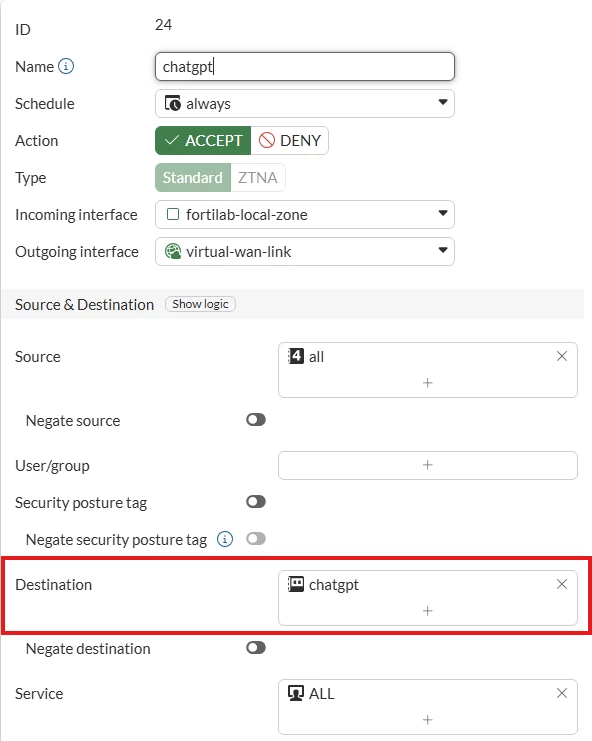Click the ALL service entry text
Screen dimensions: 592x741
pos(321,694)
